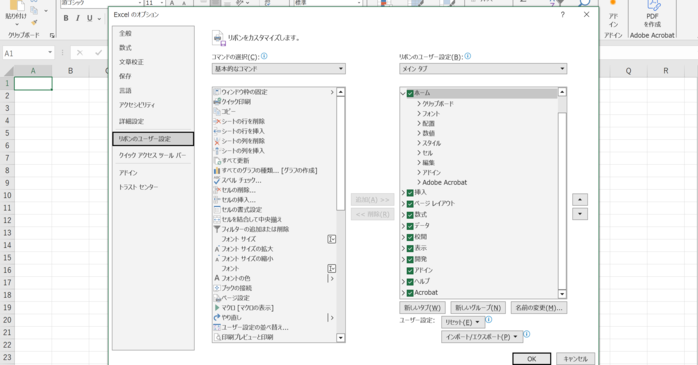Expand the フォント group under ホーム
This screenshot has height=365, width=698.
419,114
